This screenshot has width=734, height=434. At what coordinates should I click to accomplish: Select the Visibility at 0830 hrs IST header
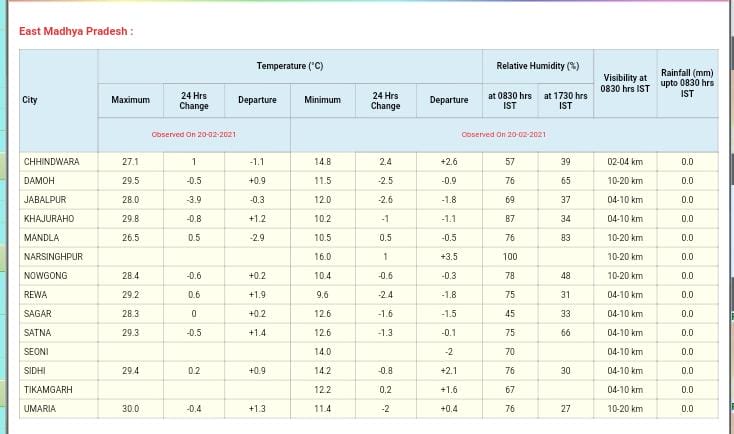pos(625,83)
